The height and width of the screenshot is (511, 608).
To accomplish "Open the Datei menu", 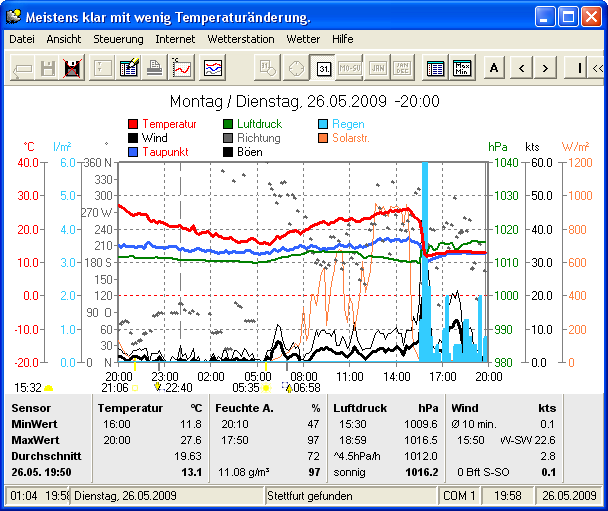I will coord(21,39).
